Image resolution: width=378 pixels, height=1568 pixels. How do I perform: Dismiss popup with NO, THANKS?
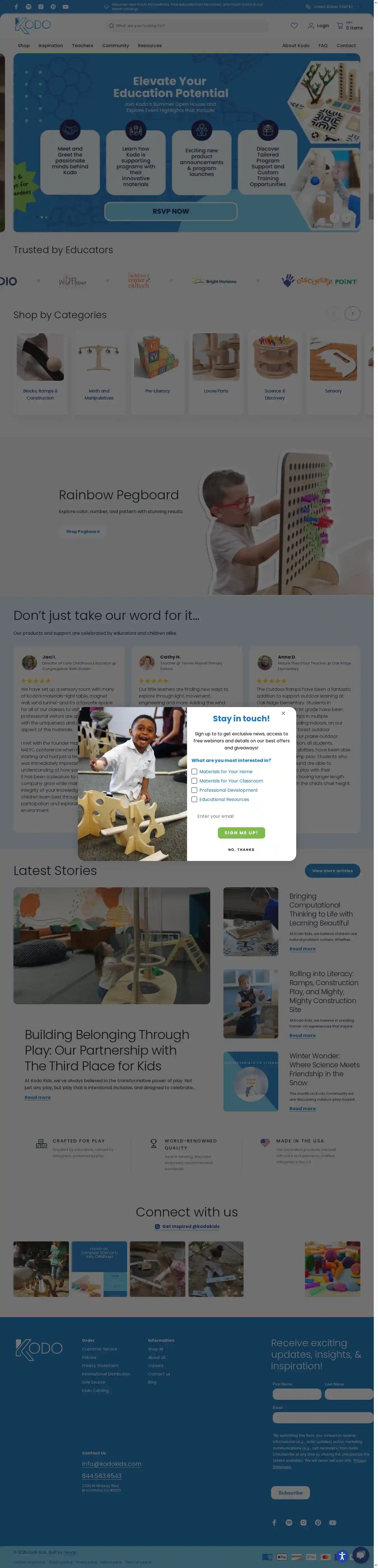(241, 849)
